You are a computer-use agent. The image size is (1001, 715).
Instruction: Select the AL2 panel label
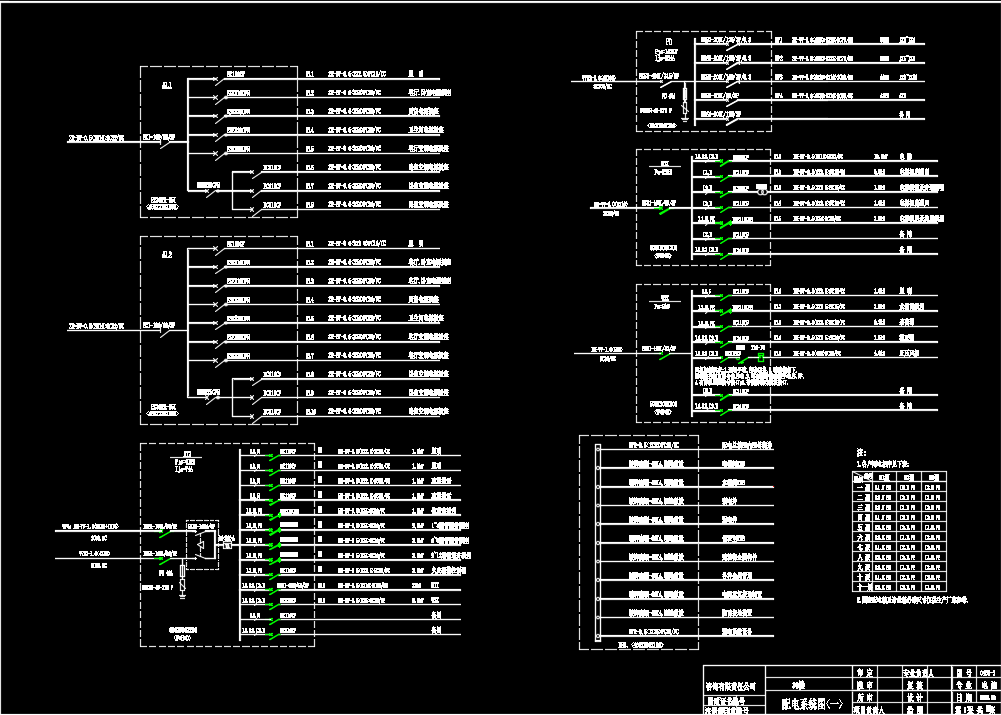[167, 254]
